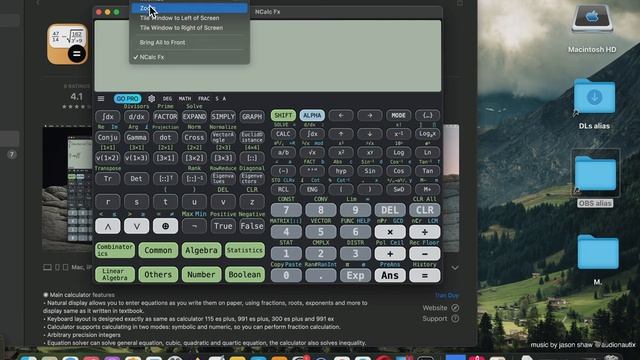Viewport: 640px width, 360px height.
Task: Click the Sin key
Action: pyautogui.click(x=370, y=171)
